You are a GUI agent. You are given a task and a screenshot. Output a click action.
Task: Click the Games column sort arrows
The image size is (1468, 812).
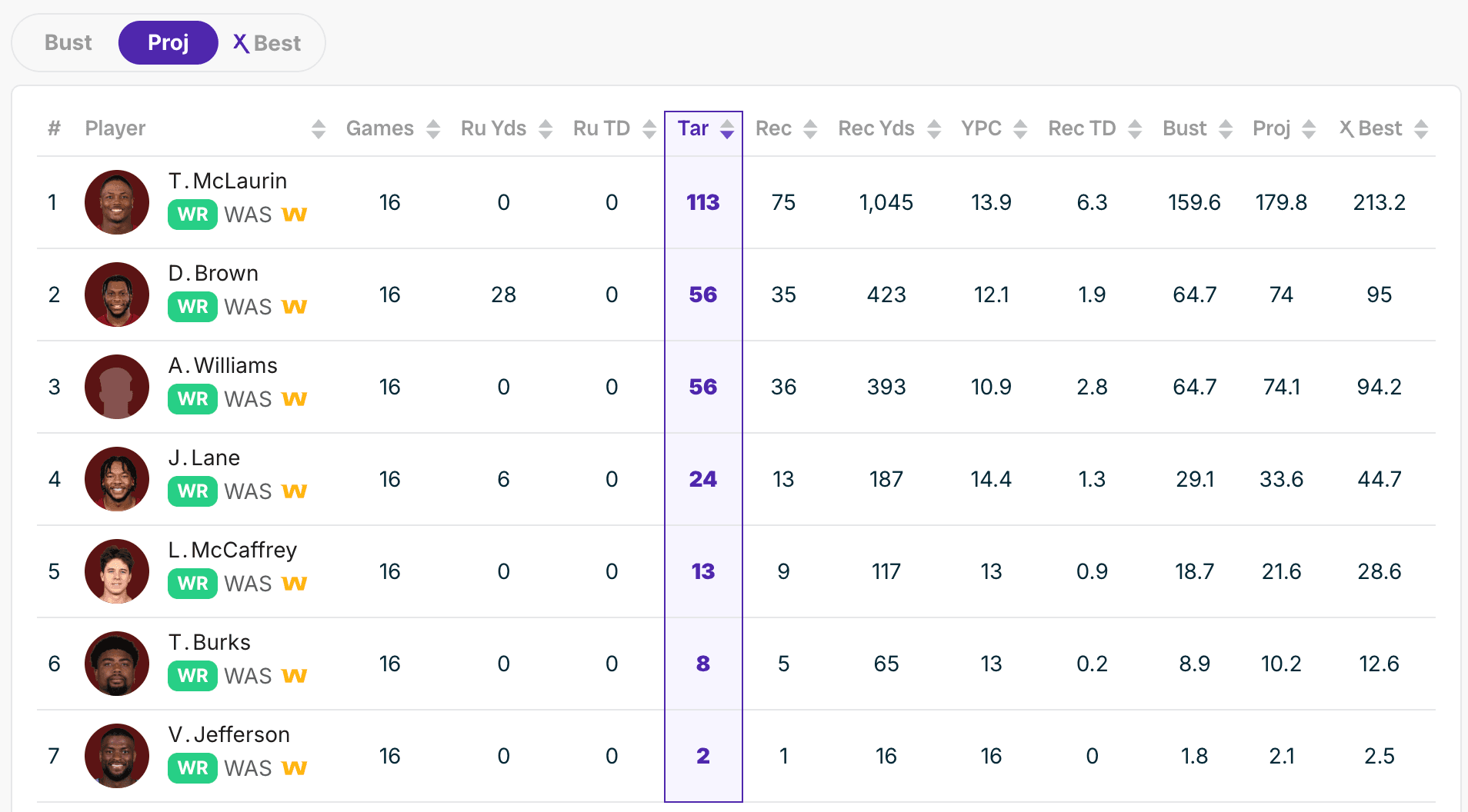pos(433,129)
